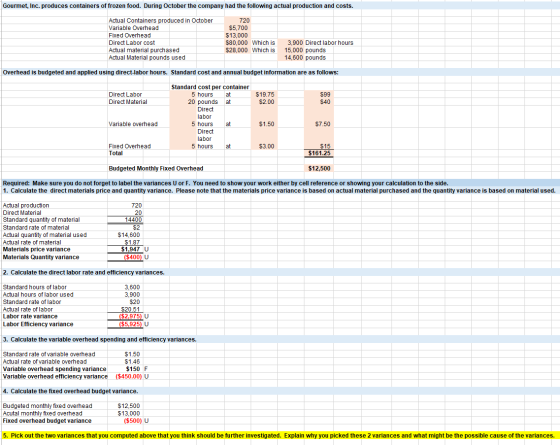Click the yellow highlighted question 5 row
Image resolution: width=560 pixels, height=445 pixels.
click(x=280, y=436)
